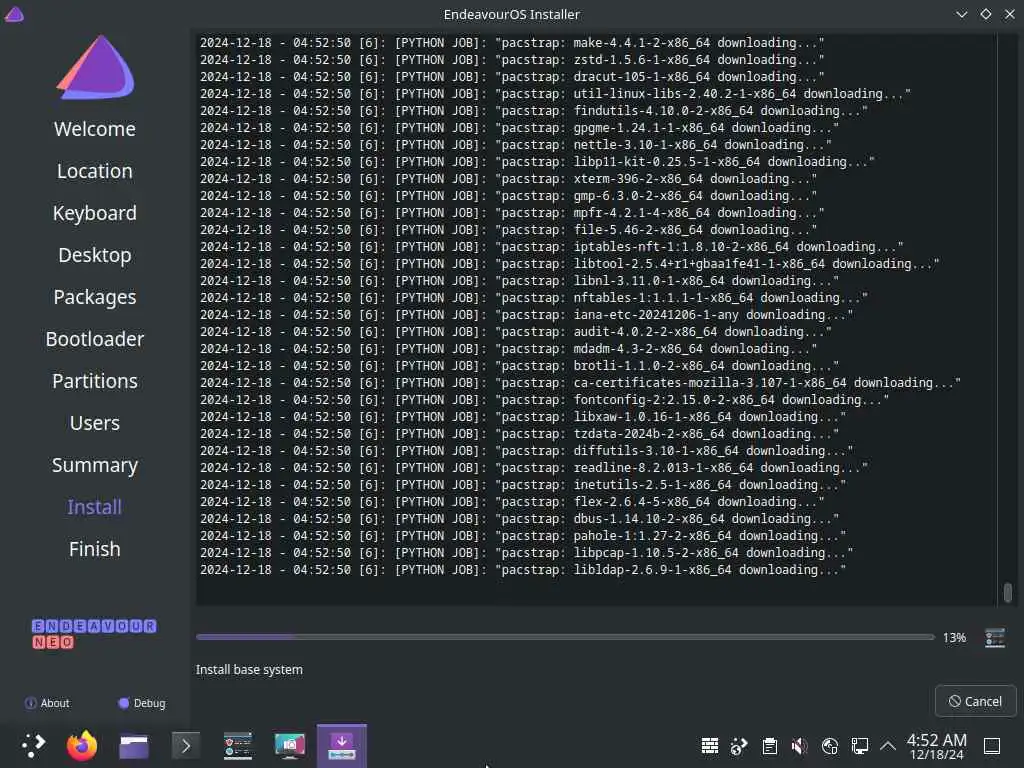Open the welcome app taskbar icon
Screen dimensions: 1024x768
[x=238, y=746]
